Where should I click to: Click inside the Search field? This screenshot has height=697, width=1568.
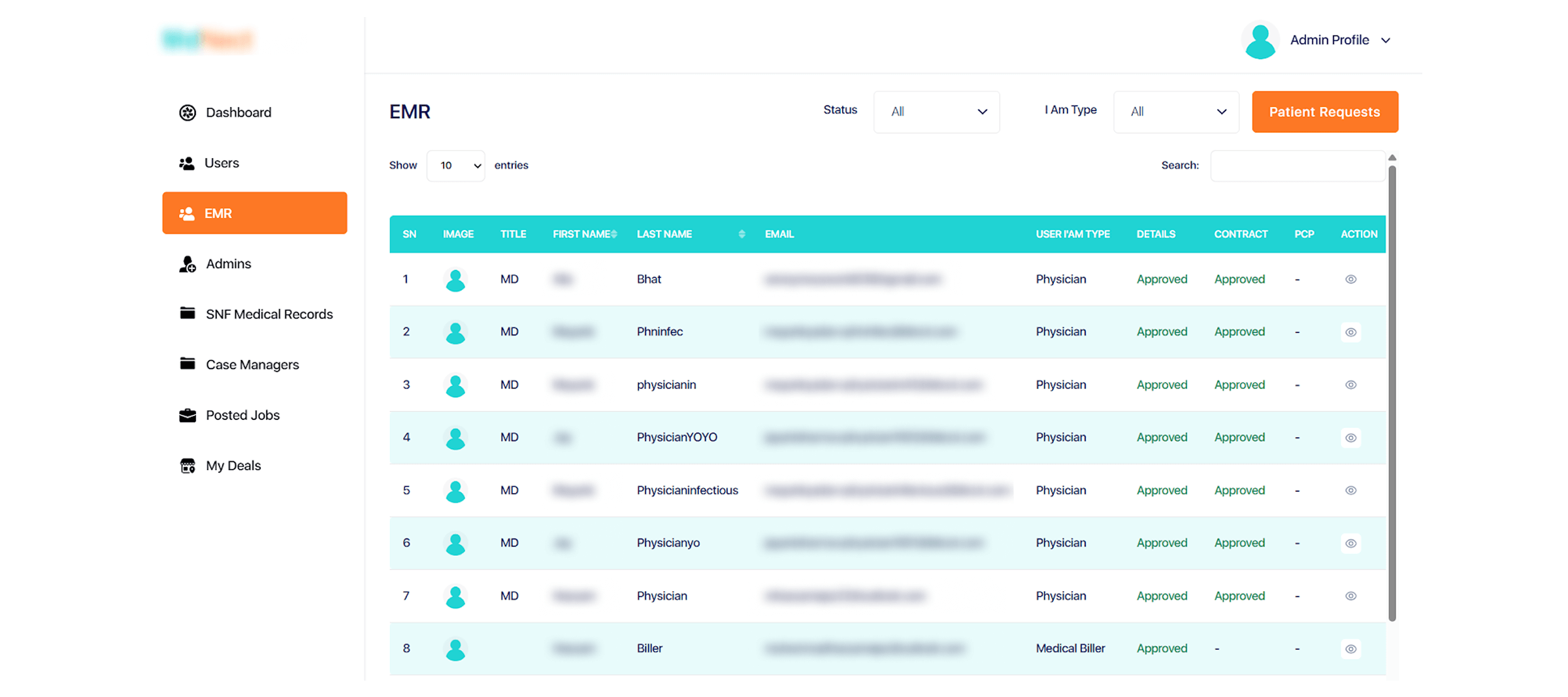(1297, 165)
